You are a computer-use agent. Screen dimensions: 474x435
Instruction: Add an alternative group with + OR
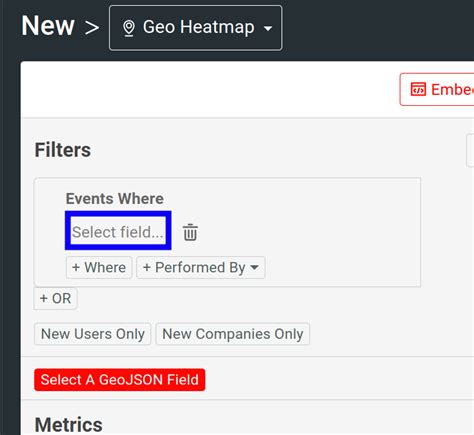point(55,298)
